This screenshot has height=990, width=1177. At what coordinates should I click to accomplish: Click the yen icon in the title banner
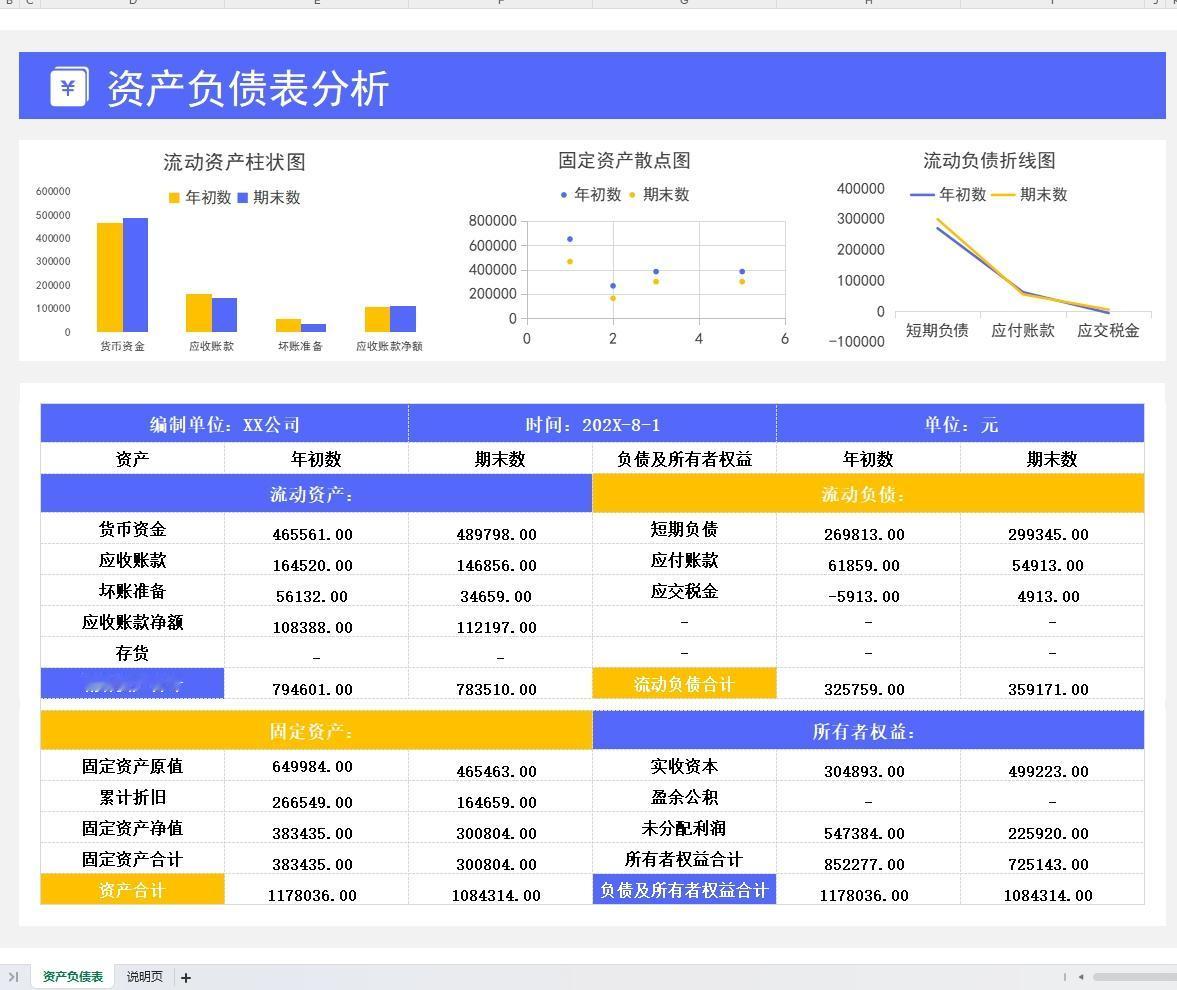coord(69,86)
